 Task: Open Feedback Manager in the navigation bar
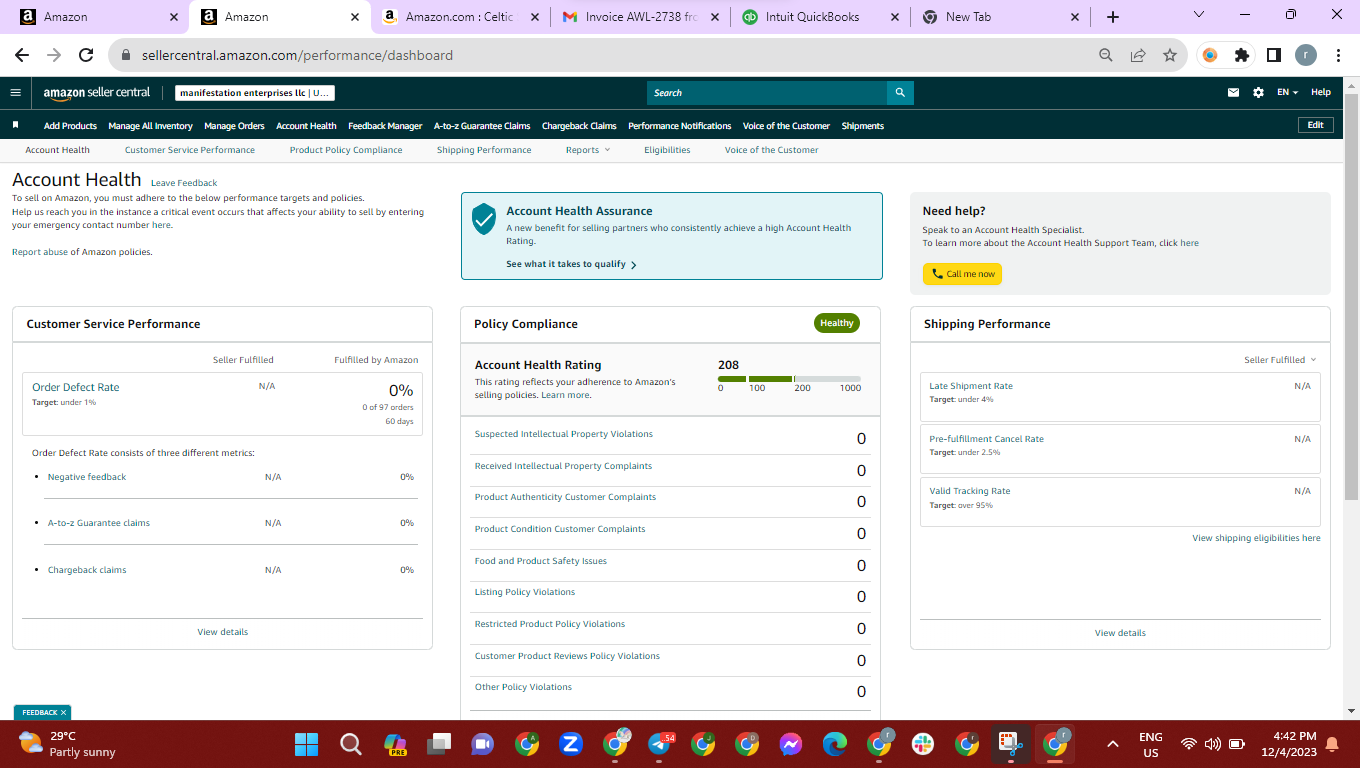tap(385, 126)
